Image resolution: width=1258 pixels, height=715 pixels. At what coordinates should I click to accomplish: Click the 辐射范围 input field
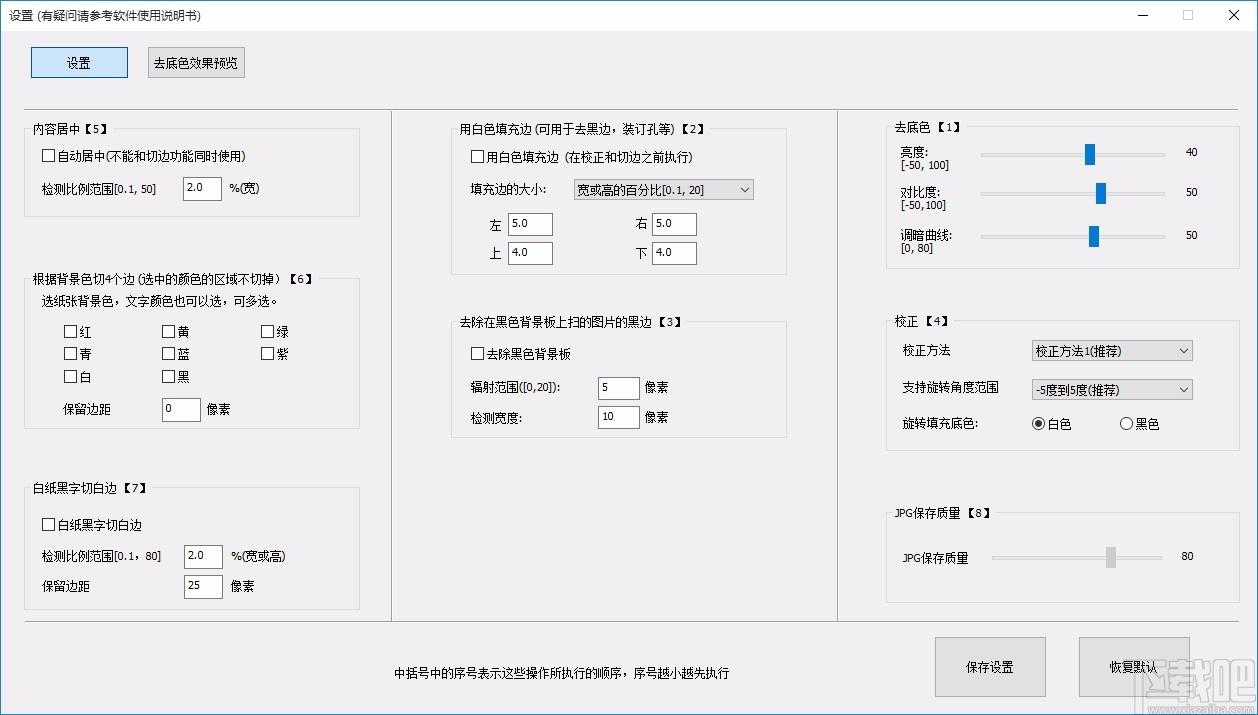click(619, 387)
